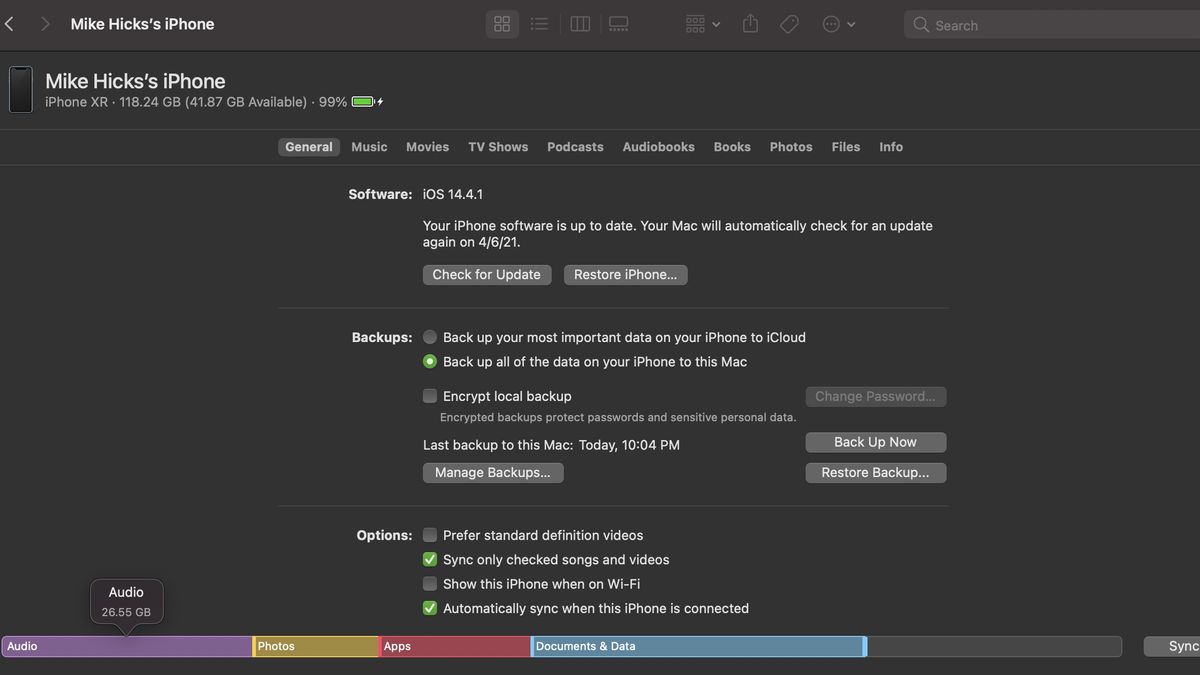Image resolution: width=1200 pixels, height=675 pixels.
Task: Open the group-by options dropdown
Action: (703, 24)
